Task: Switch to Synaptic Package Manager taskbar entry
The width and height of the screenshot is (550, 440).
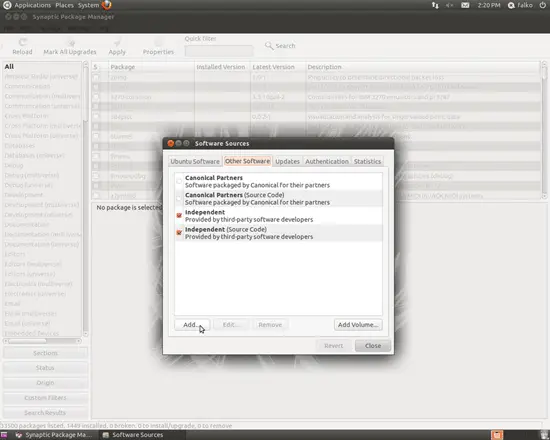Action: click(x=54, y=435)
